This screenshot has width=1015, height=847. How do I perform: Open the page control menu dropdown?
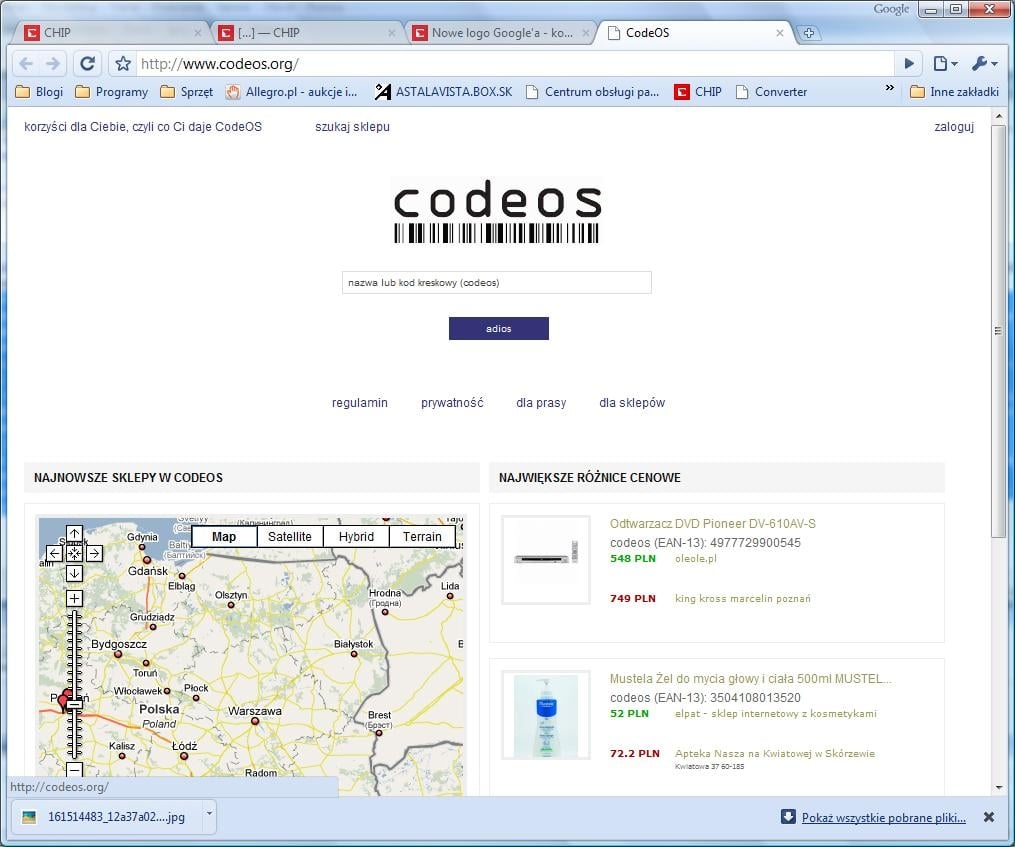click(944, 63)
